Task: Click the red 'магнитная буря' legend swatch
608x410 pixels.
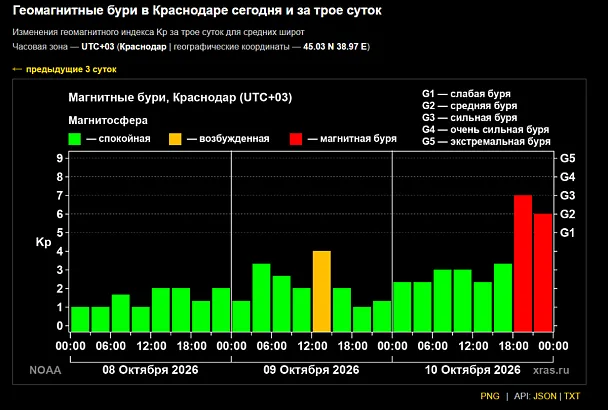Action: click(x=296, y=139)
